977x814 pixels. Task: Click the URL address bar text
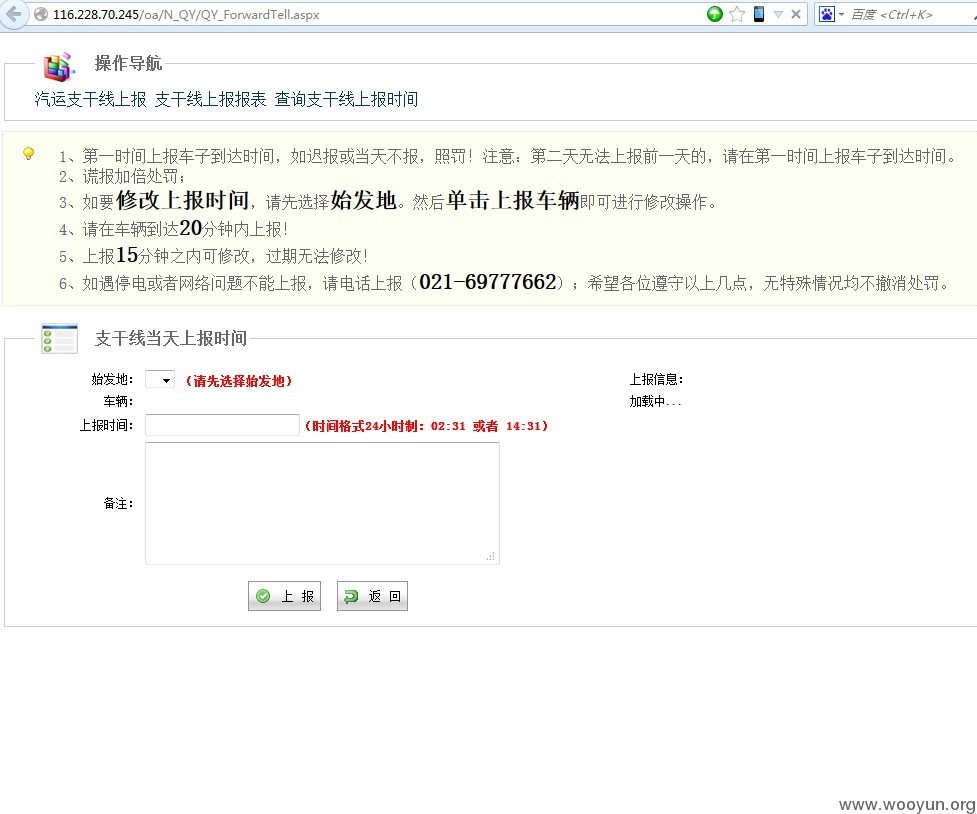tap(186, 14)
